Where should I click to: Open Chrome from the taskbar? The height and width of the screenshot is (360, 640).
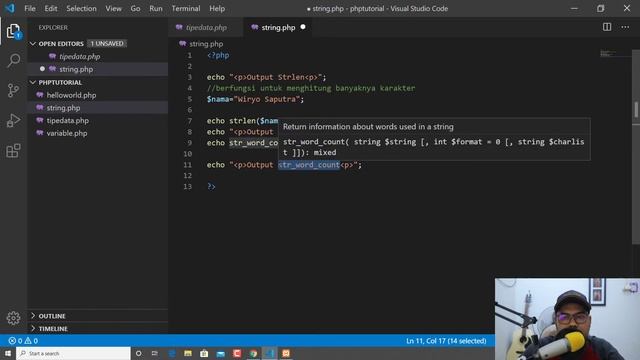(x=253, y=353)
